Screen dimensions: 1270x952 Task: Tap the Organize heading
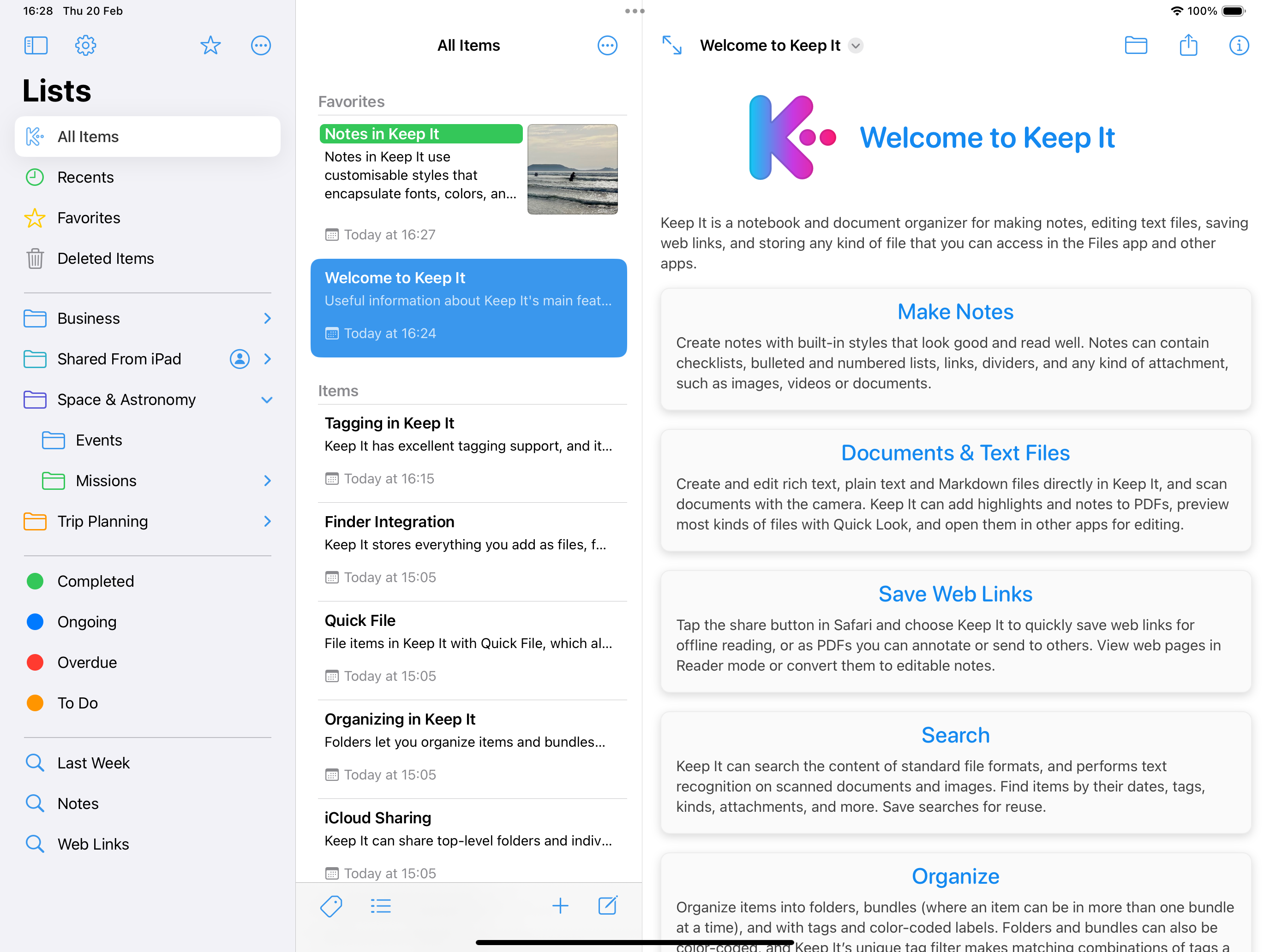(955, 876)
